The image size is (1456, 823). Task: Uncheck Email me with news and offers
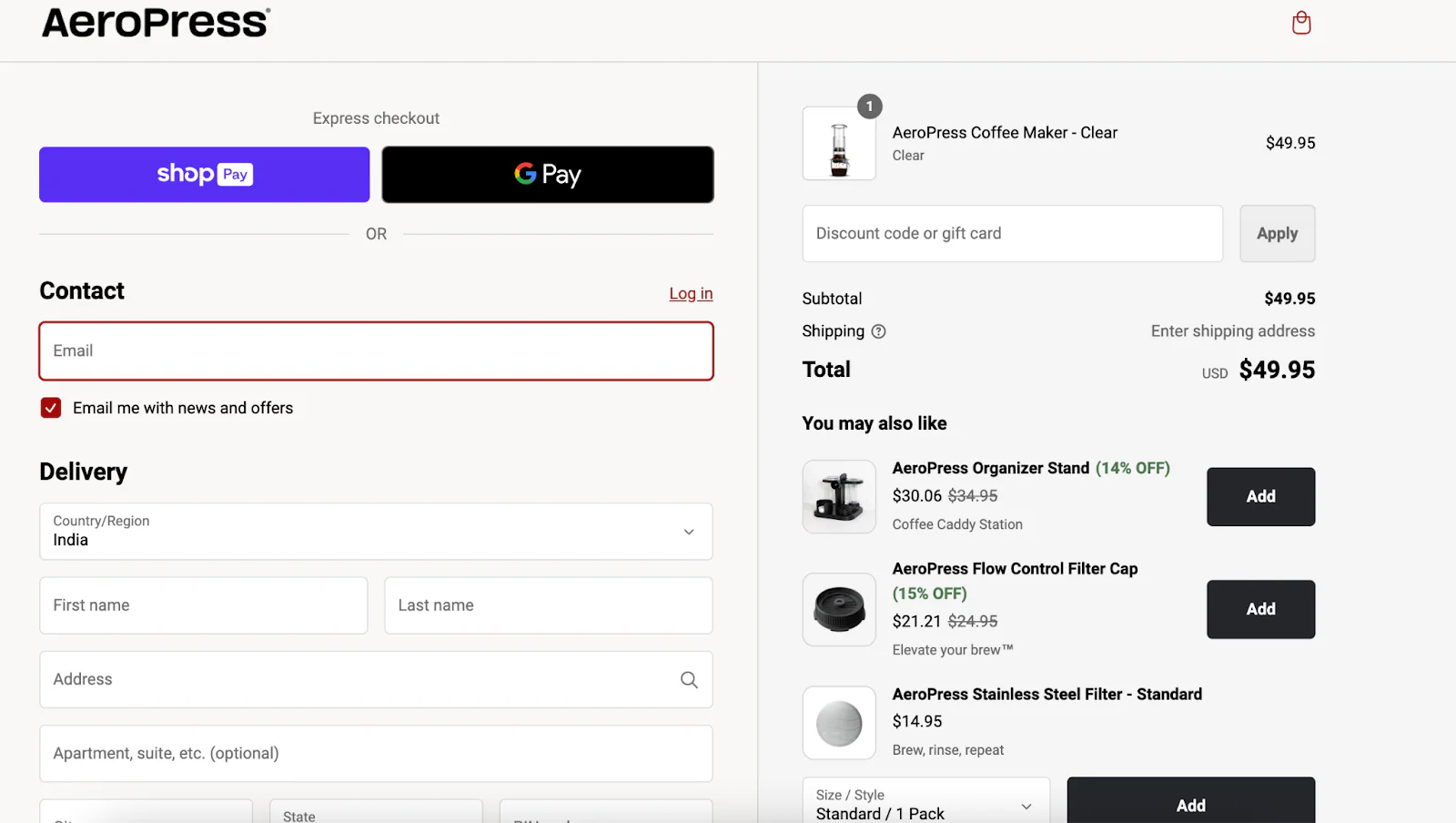pos(51,408)
